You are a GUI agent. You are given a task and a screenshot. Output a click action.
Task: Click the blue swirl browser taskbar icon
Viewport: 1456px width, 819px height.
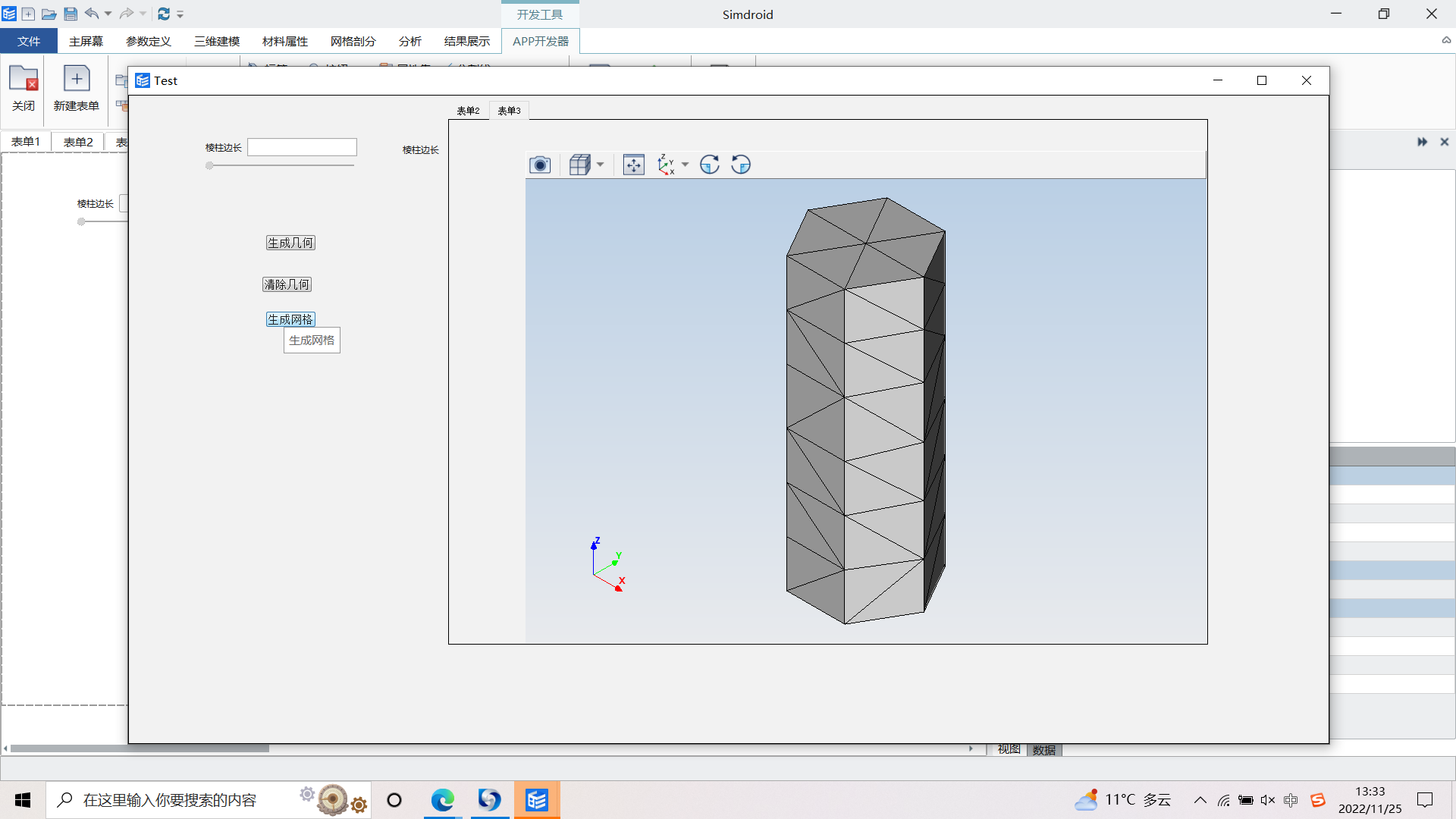490,800
